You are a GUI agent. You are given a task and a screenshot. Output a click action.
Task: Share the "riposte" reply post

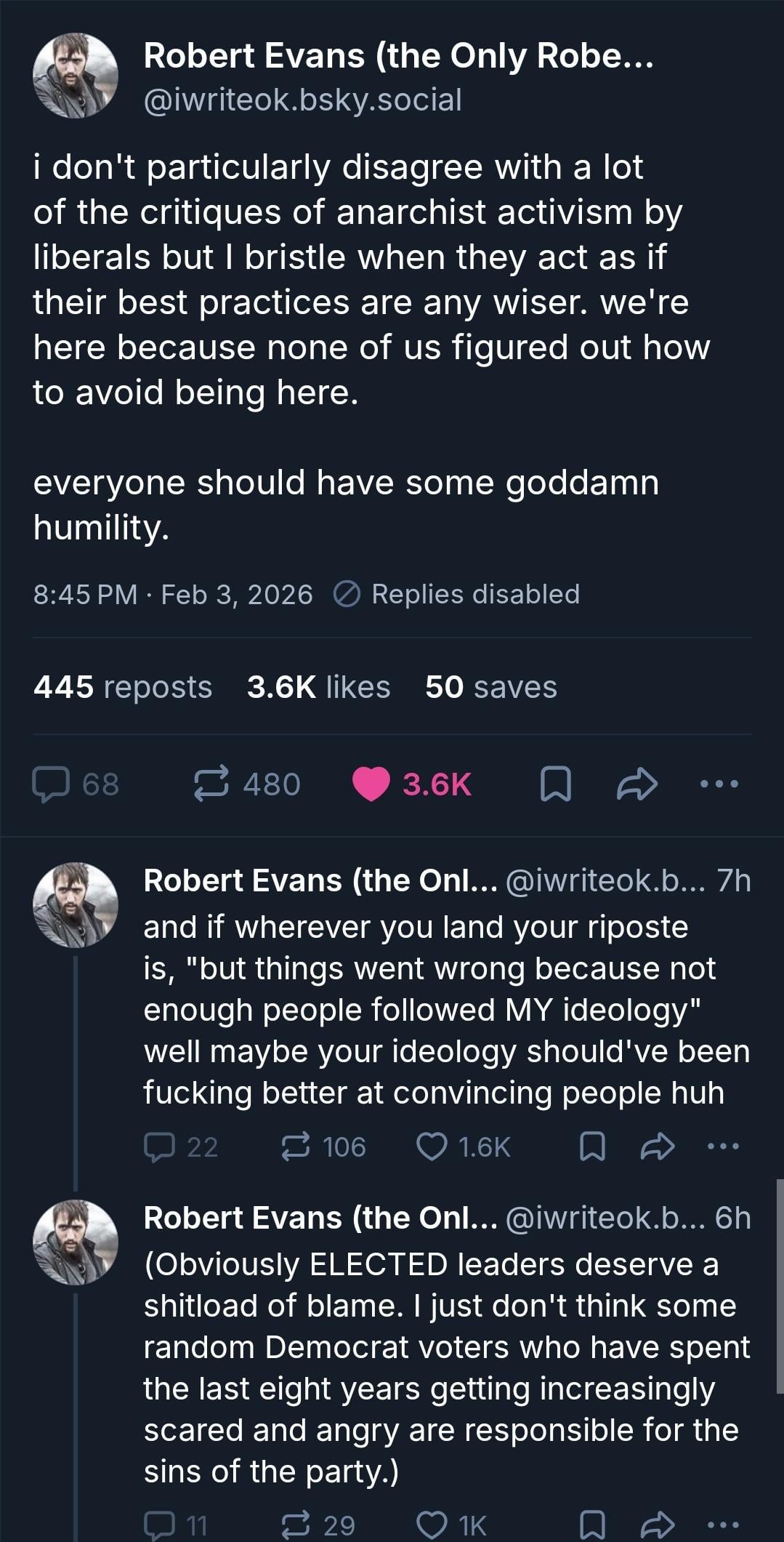(x=658, y=1147)
